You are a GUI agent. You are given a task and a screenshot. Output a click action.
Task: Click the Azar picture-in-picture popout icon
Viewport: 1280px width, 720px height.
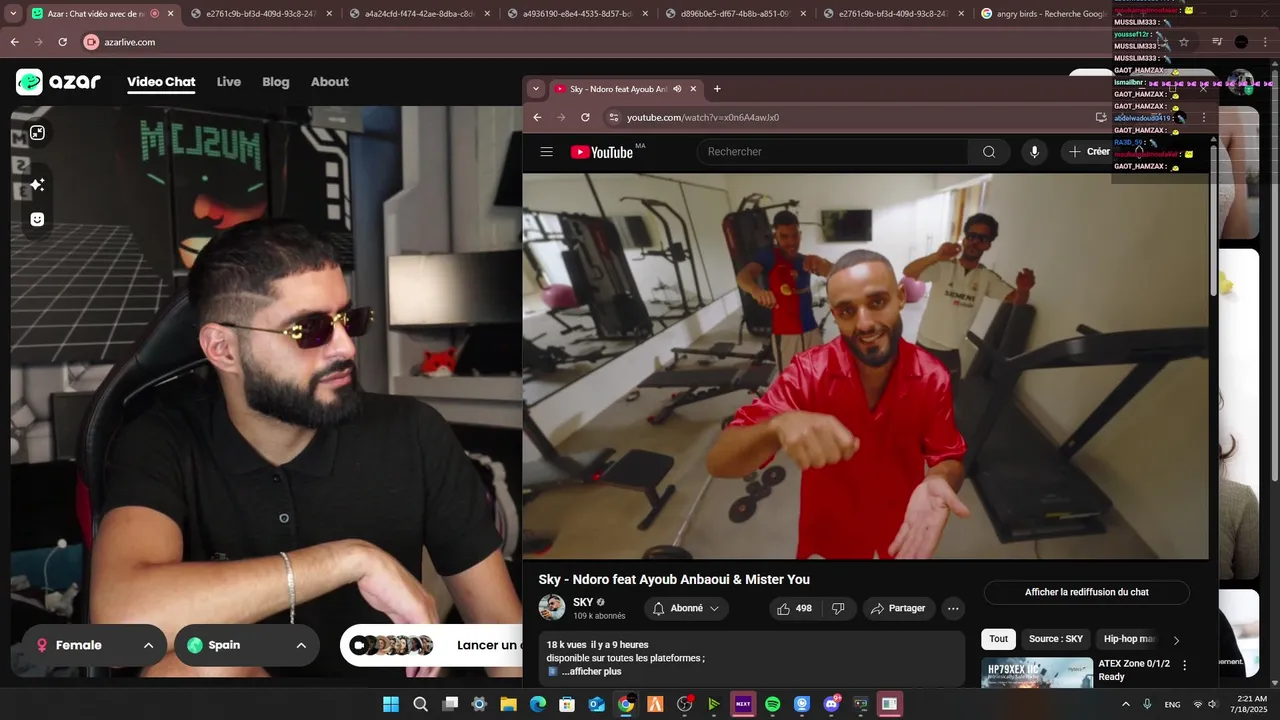(37, 133)
